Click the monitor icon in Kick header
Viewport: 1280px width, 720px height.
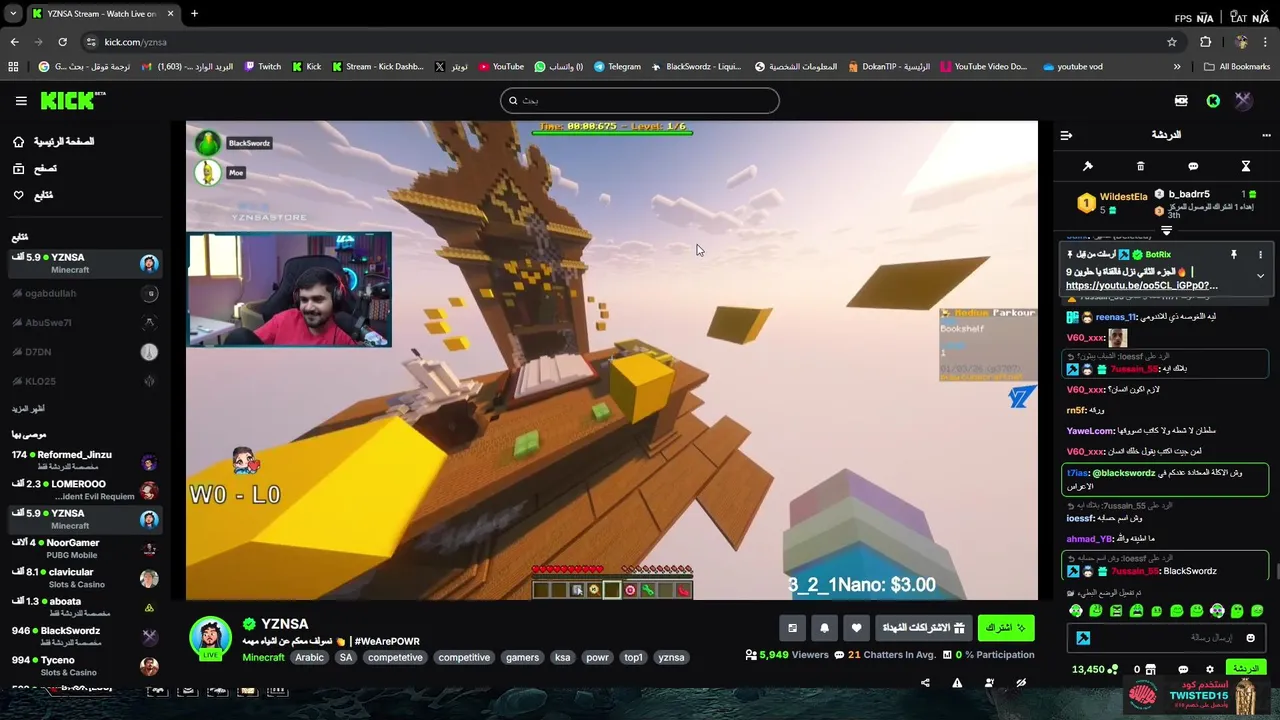pos(1181,101)
